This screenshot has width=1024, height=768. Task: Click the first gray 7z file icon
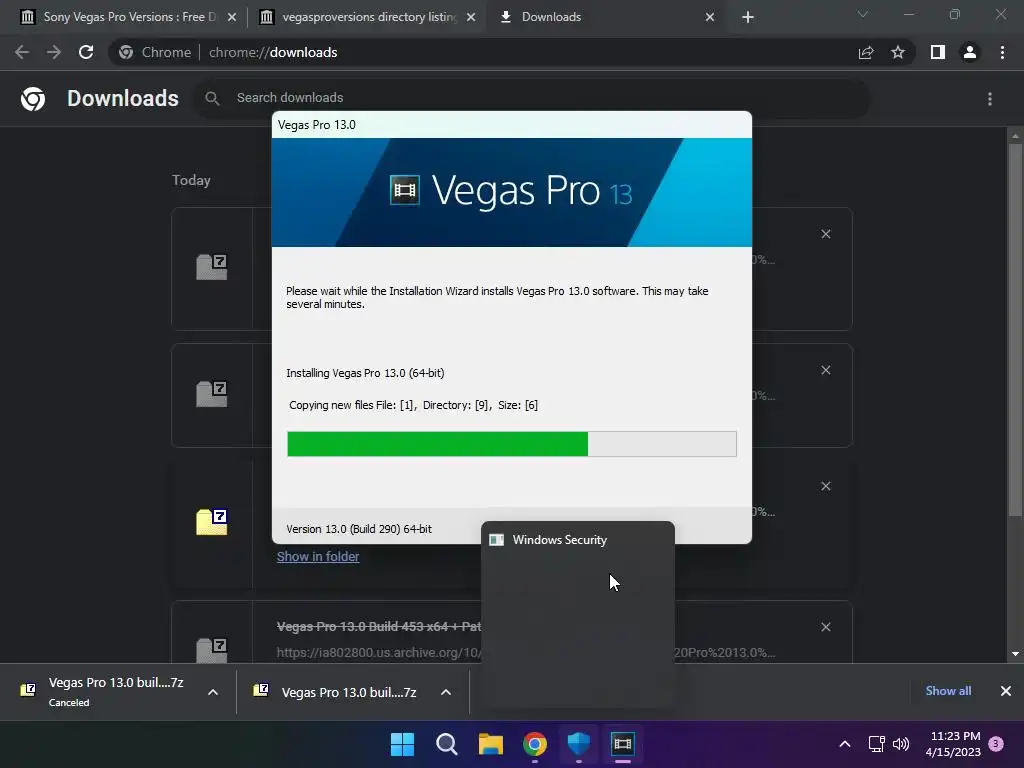coord(212,267)
